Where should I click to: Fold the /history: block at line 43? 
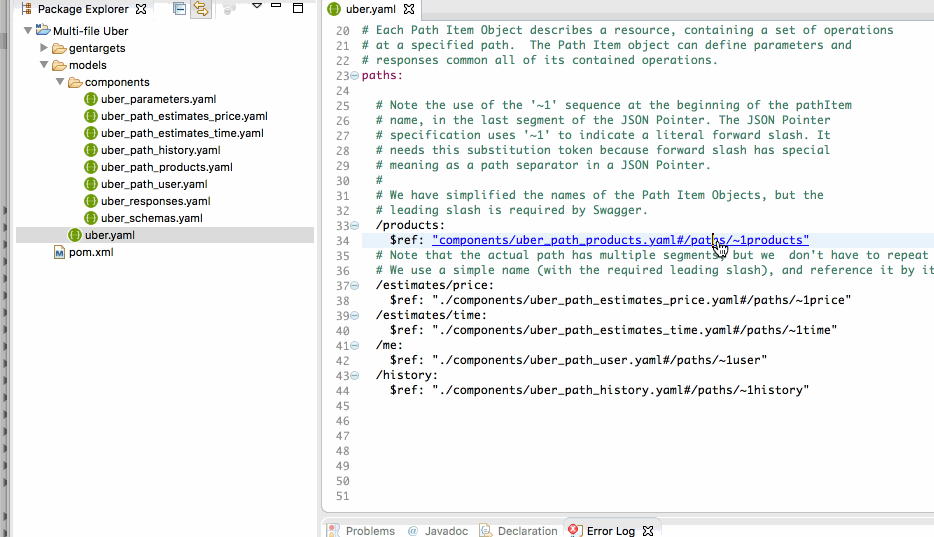click(x=354, y=376)
